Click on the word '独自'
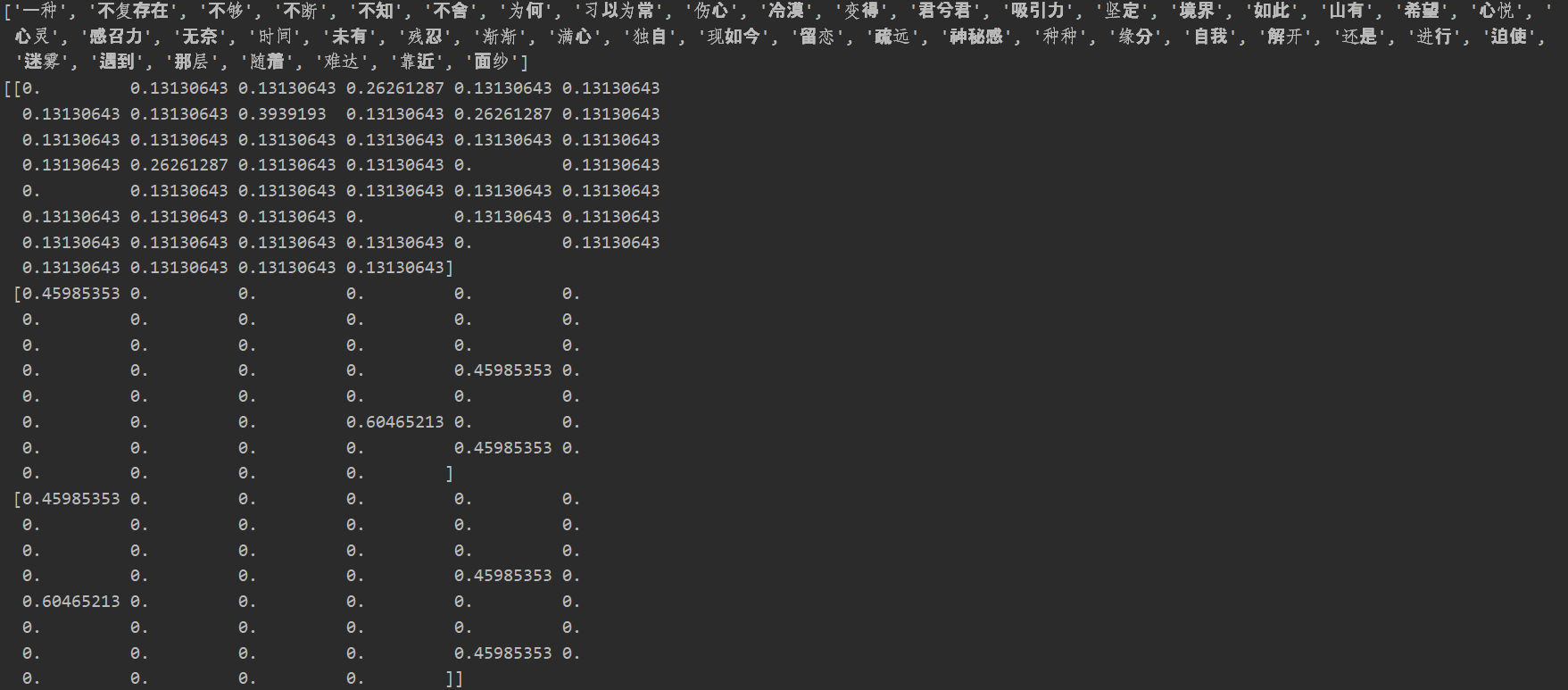Image resolution: width=1568 pixels, height=690 pixels. tap(651, 37)
